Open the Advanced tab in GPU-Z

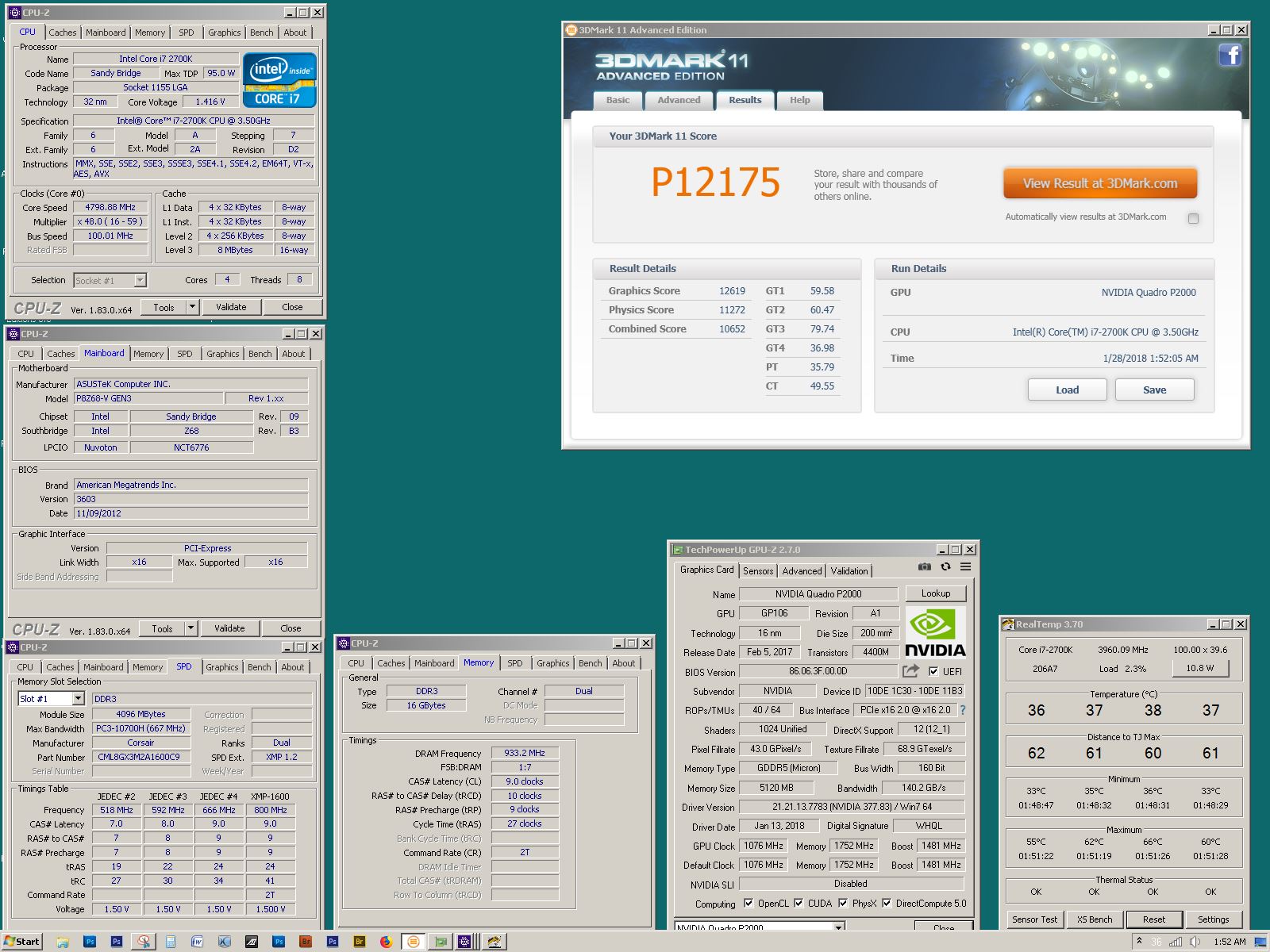click(x=802, y=571)
